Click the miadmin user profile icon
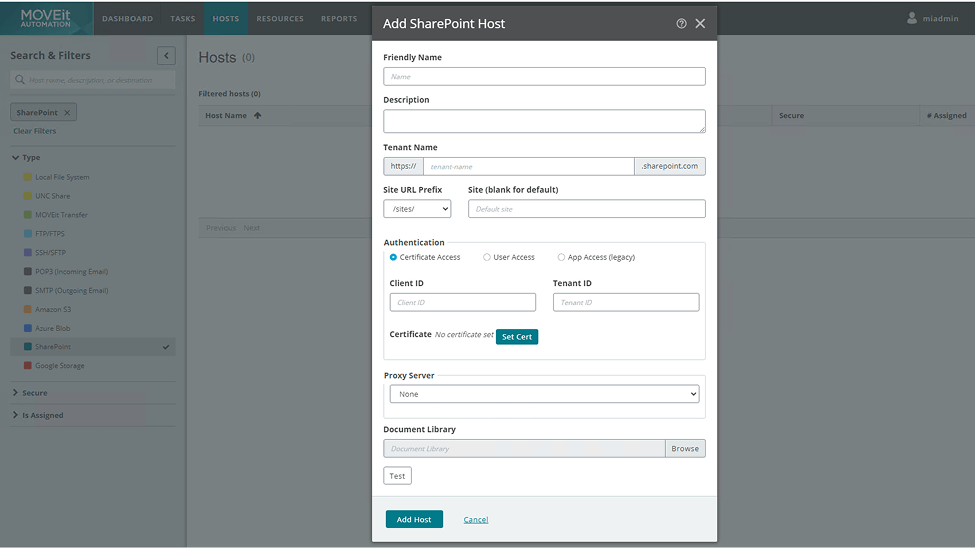The width and height of the screenshot is (975, 549). 912,18
